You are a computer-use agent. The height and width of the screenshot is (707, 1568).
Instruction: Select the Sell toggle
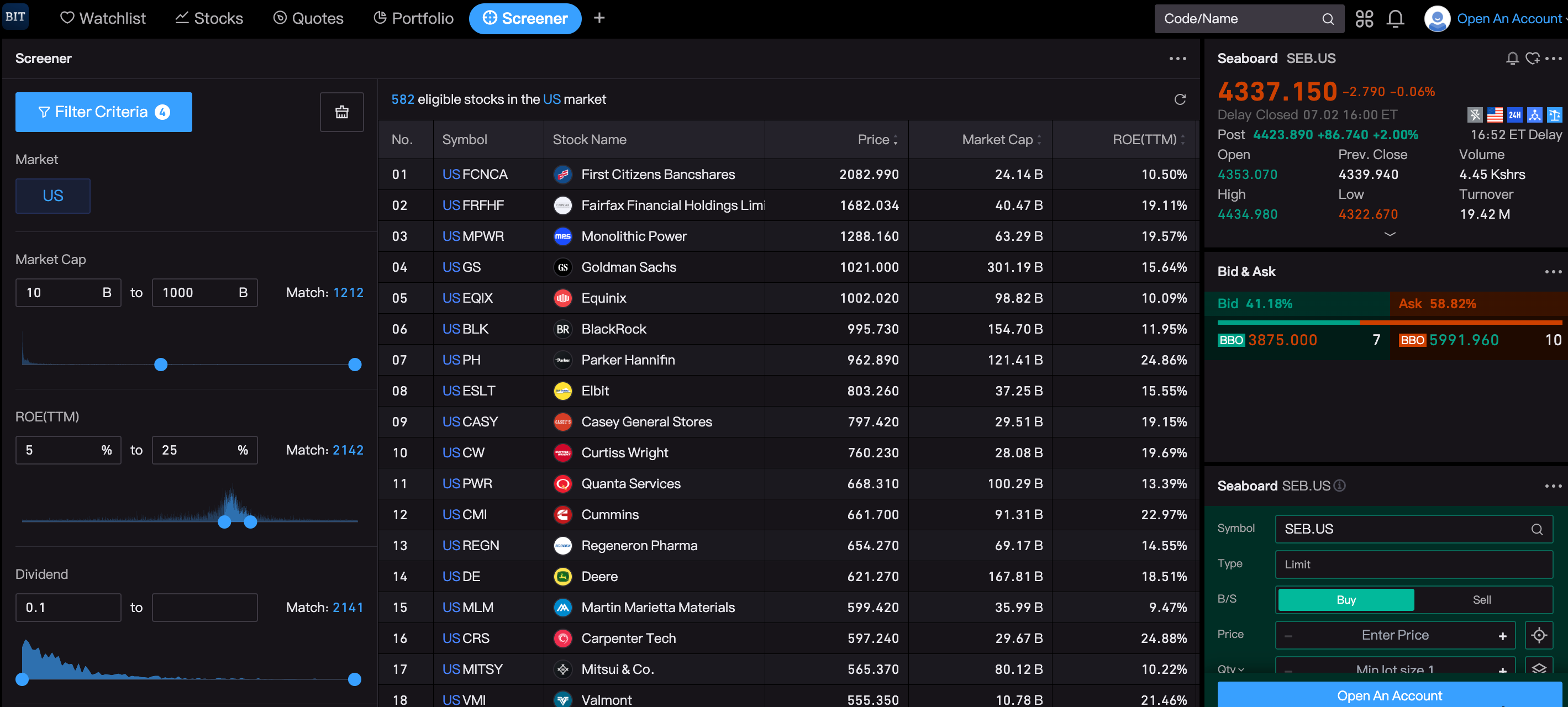1482,599
